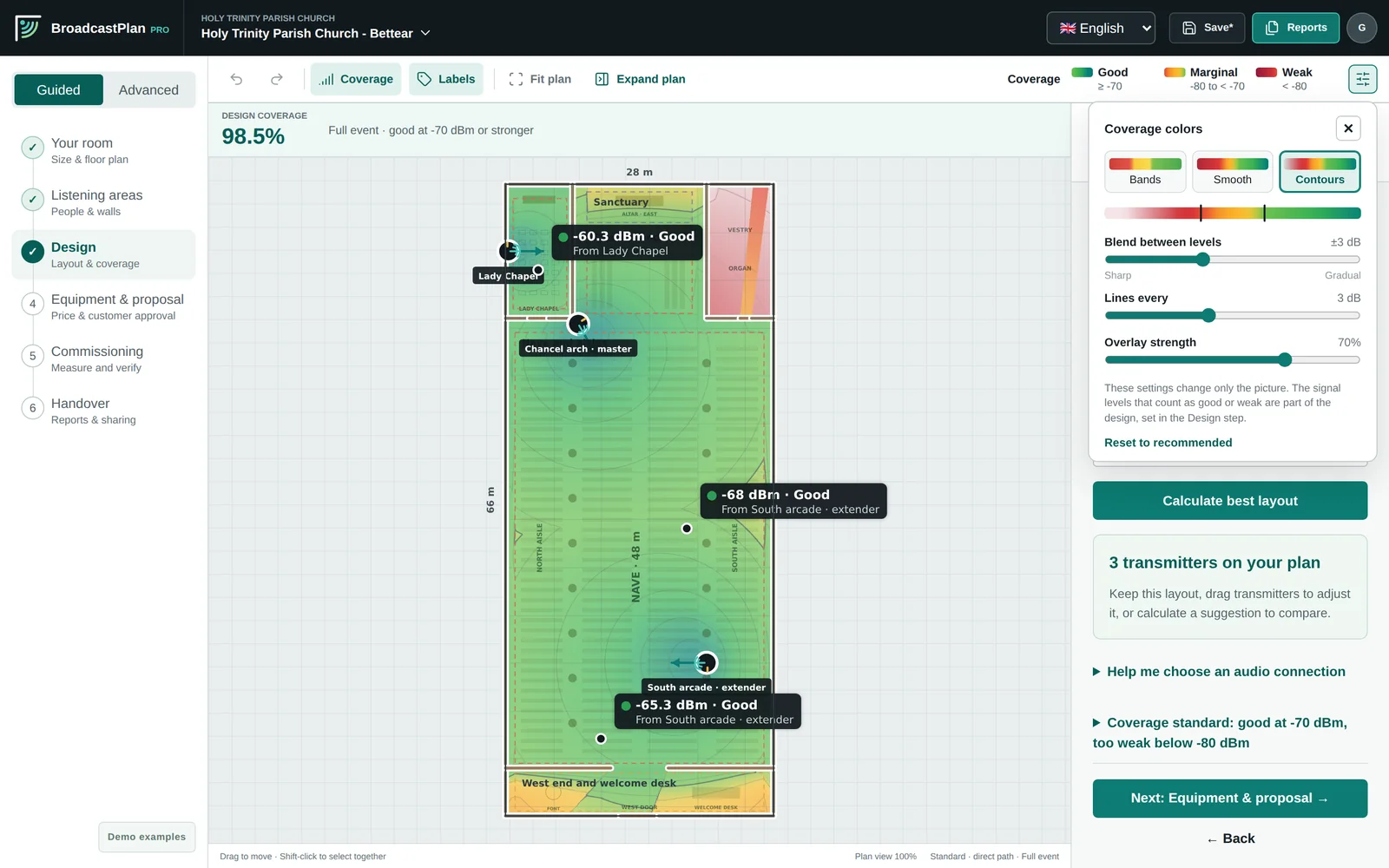Click the 98.5% design coverage value
Viewport: 1389px width, 868px height.
[x=253, y=136]
